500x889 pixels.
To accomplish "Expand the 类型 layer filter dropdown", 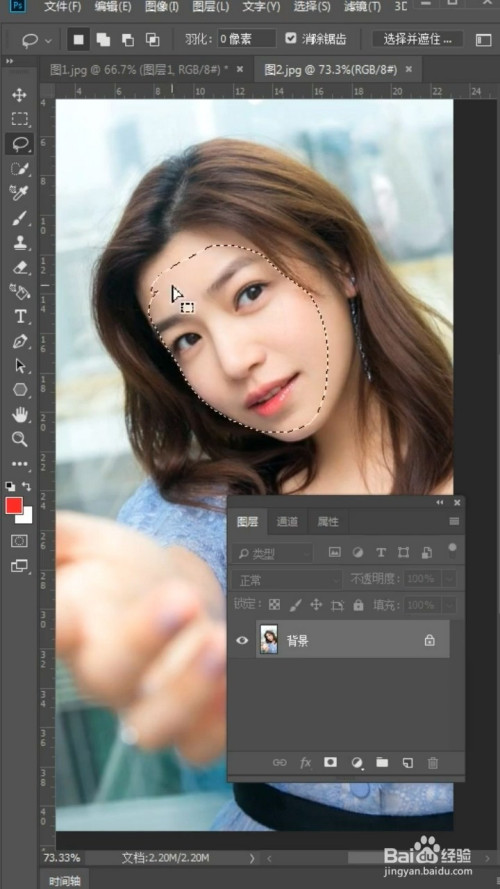I will click(273, 553).
